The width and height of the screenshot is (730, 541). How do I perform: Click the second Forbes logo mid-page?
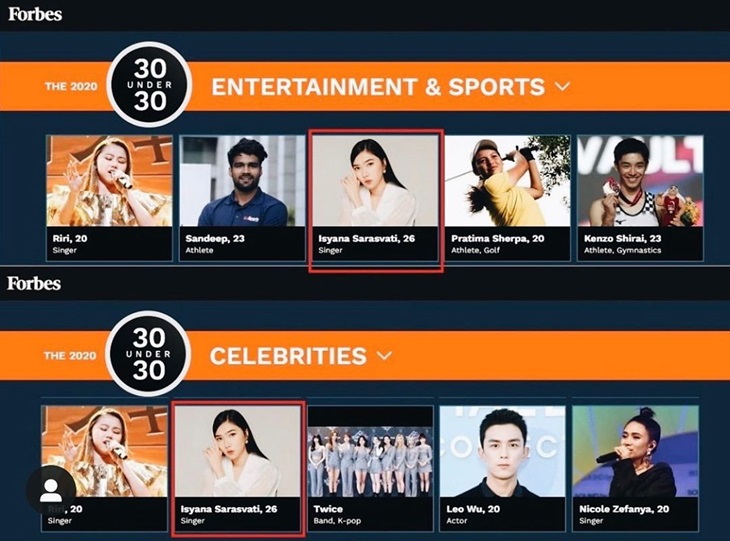(34, 284)
